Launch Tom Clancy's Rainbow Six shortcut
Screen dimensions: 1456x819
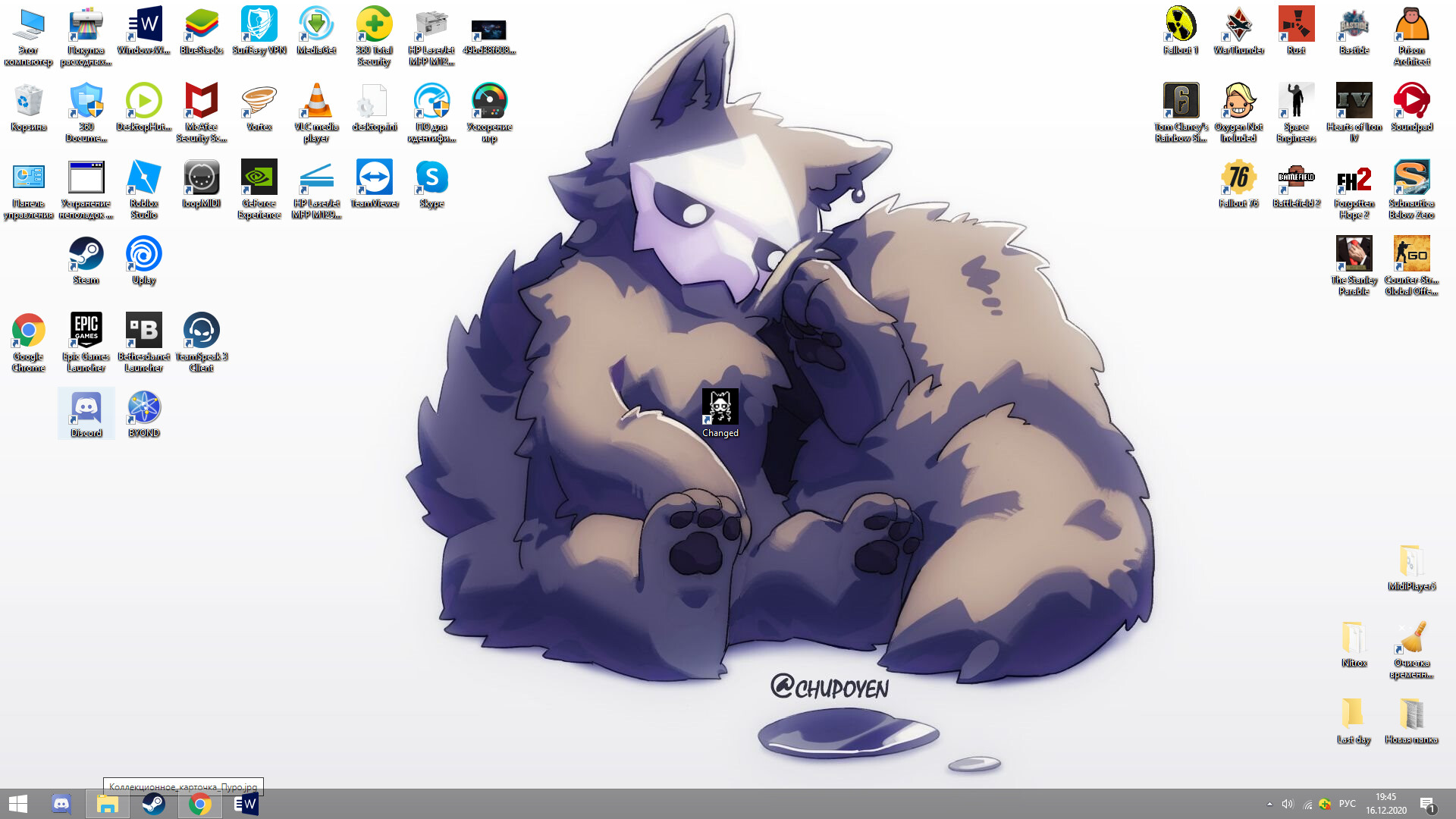coord(1181,112)
